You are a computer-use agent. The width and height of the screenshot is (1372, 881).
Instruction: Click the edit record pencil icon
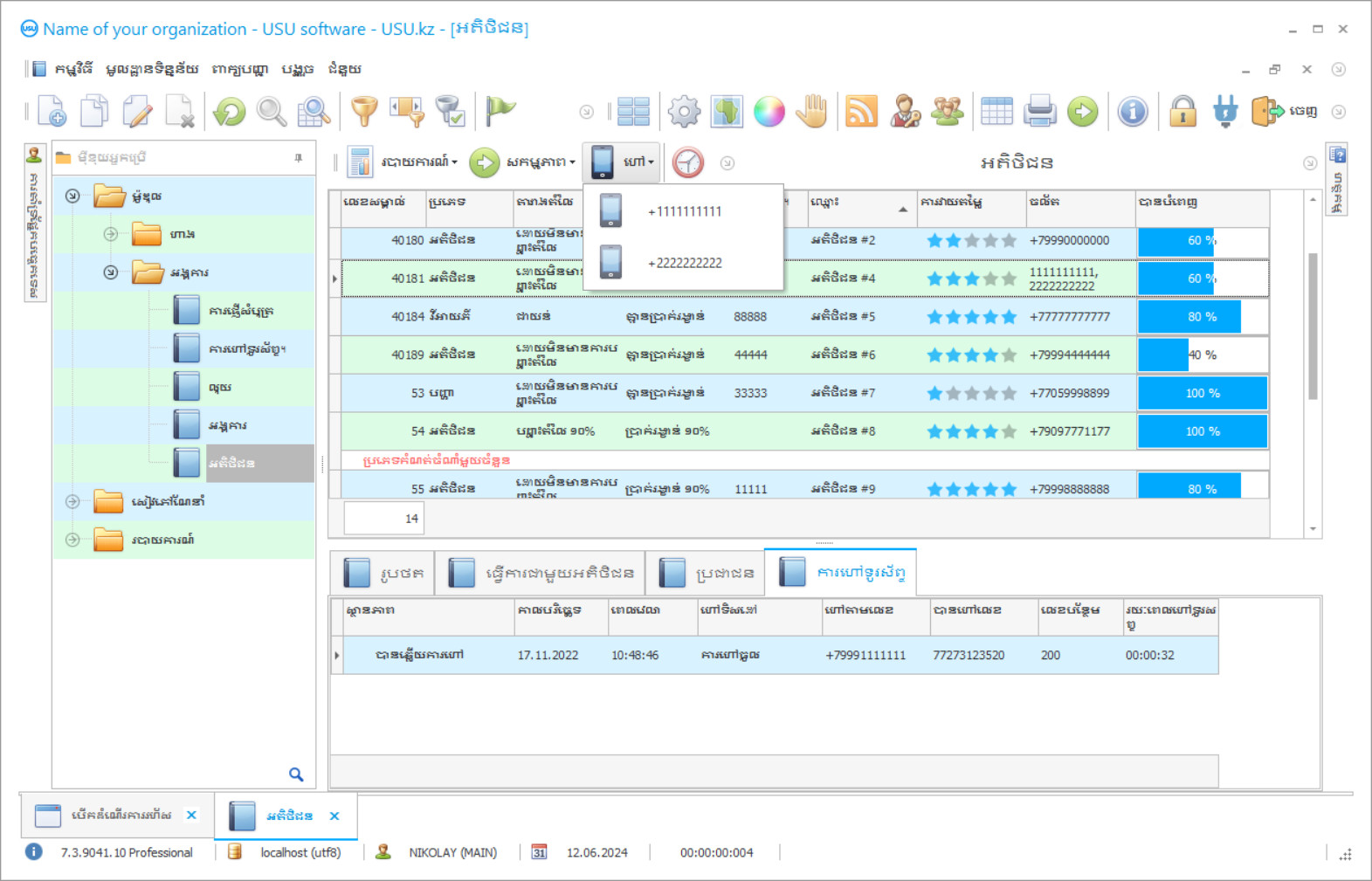tap(137, 112)
